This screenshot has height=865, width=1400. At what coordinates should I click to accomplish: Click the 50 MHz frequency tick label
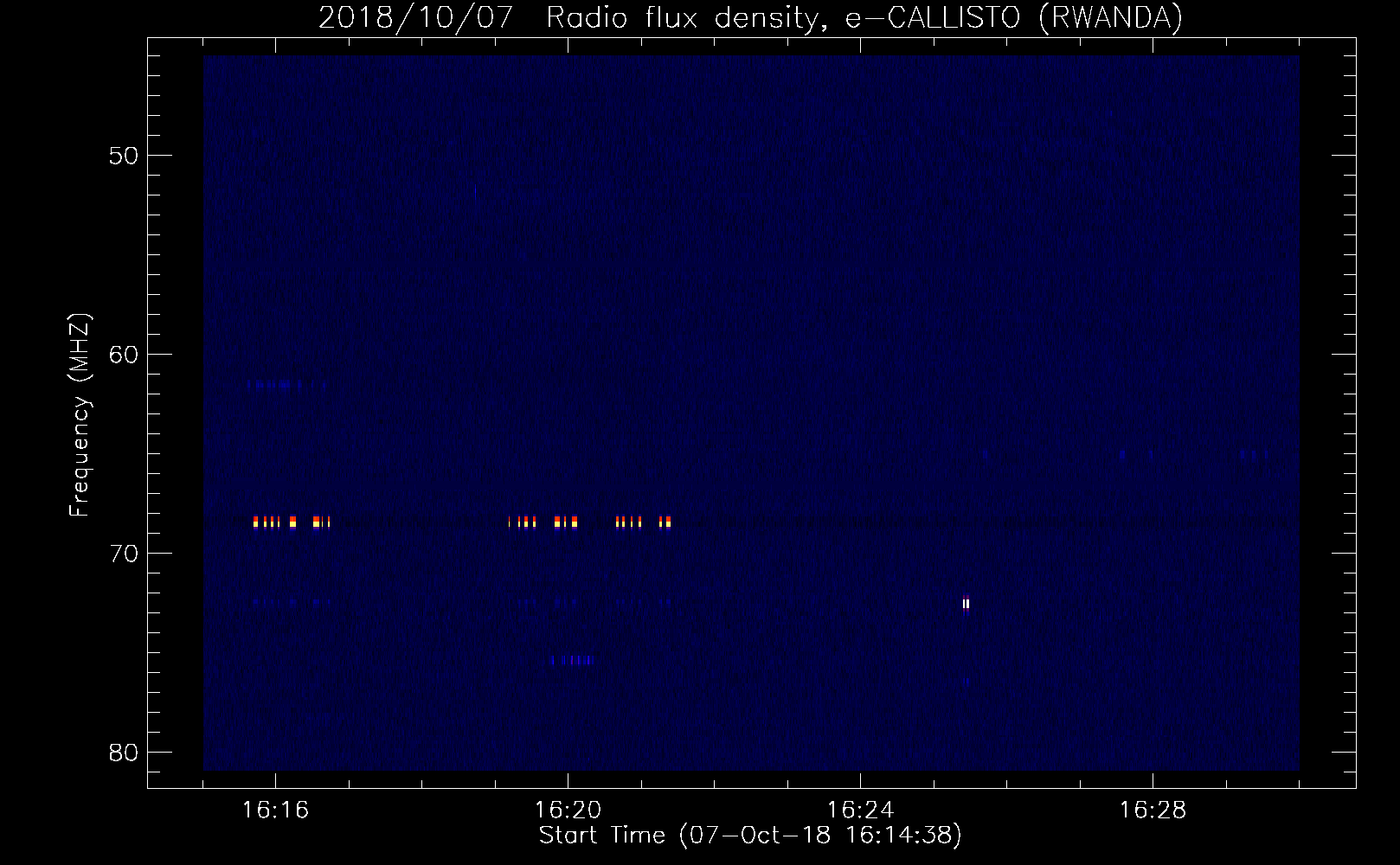click(124, 156)
